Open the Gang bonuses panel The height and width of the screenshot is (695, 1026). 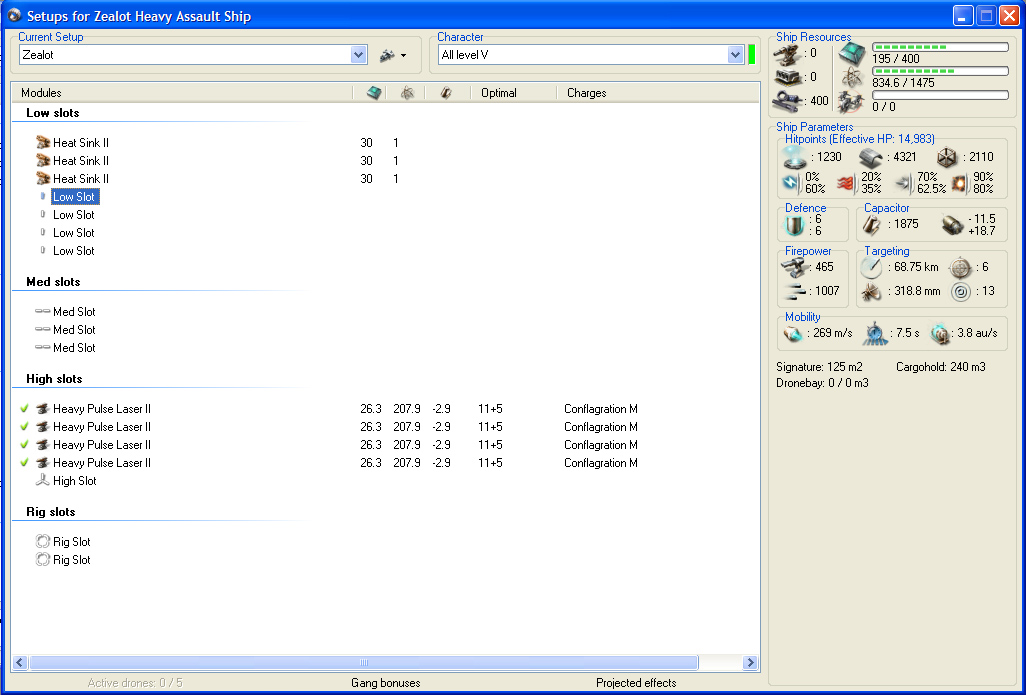385,683
